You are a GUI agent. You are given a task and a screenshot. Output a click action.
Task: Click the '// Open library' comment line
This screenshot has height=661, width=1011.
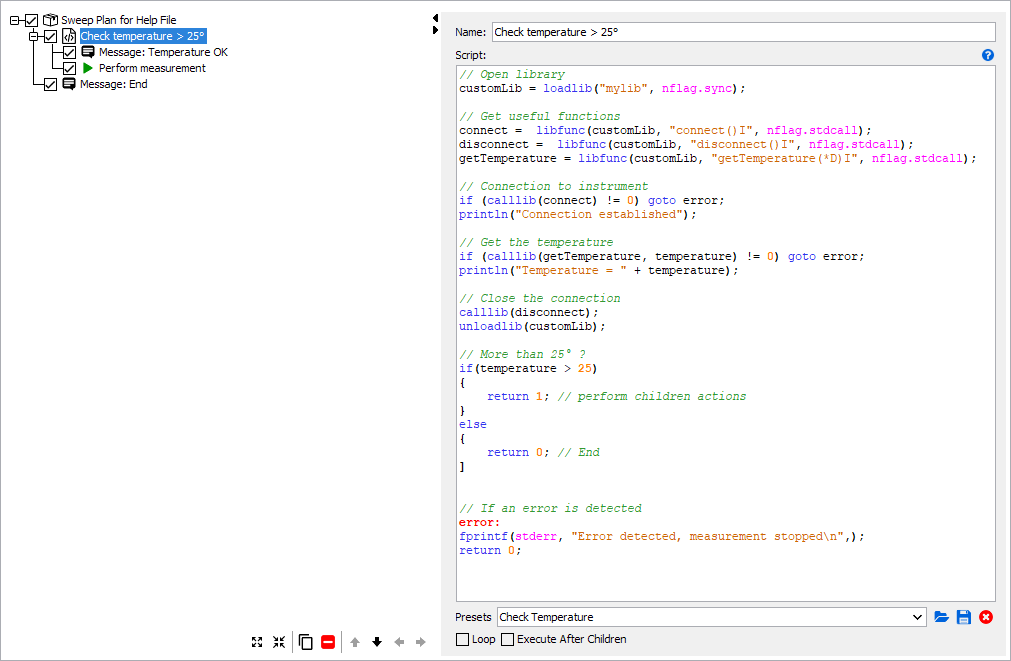pyautogui.click(x=512, y=74)
